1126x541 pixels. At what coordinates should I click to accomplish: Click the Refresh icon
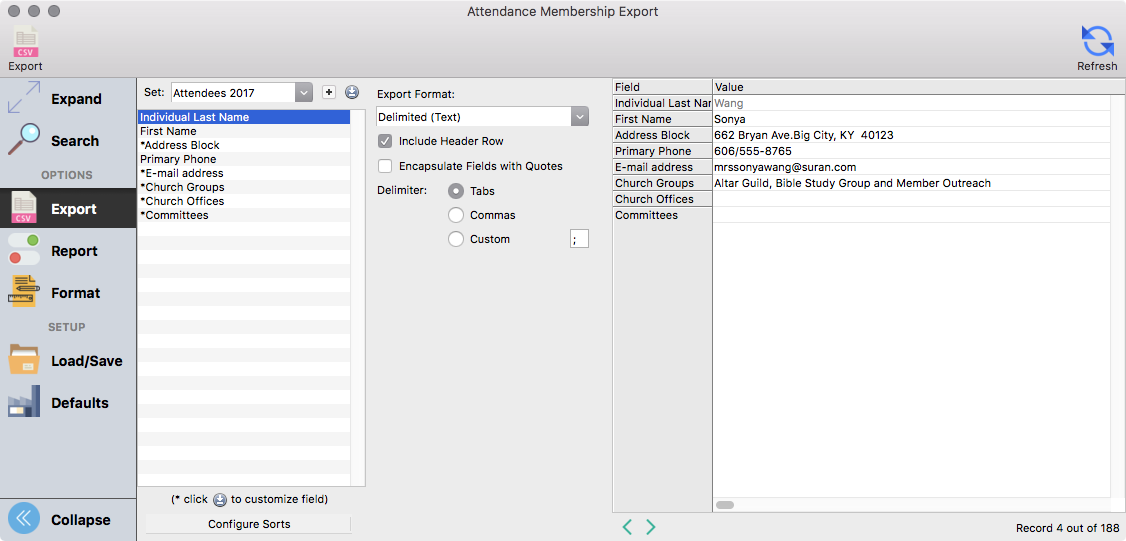pyautogui.click(x=1097, y=42)
